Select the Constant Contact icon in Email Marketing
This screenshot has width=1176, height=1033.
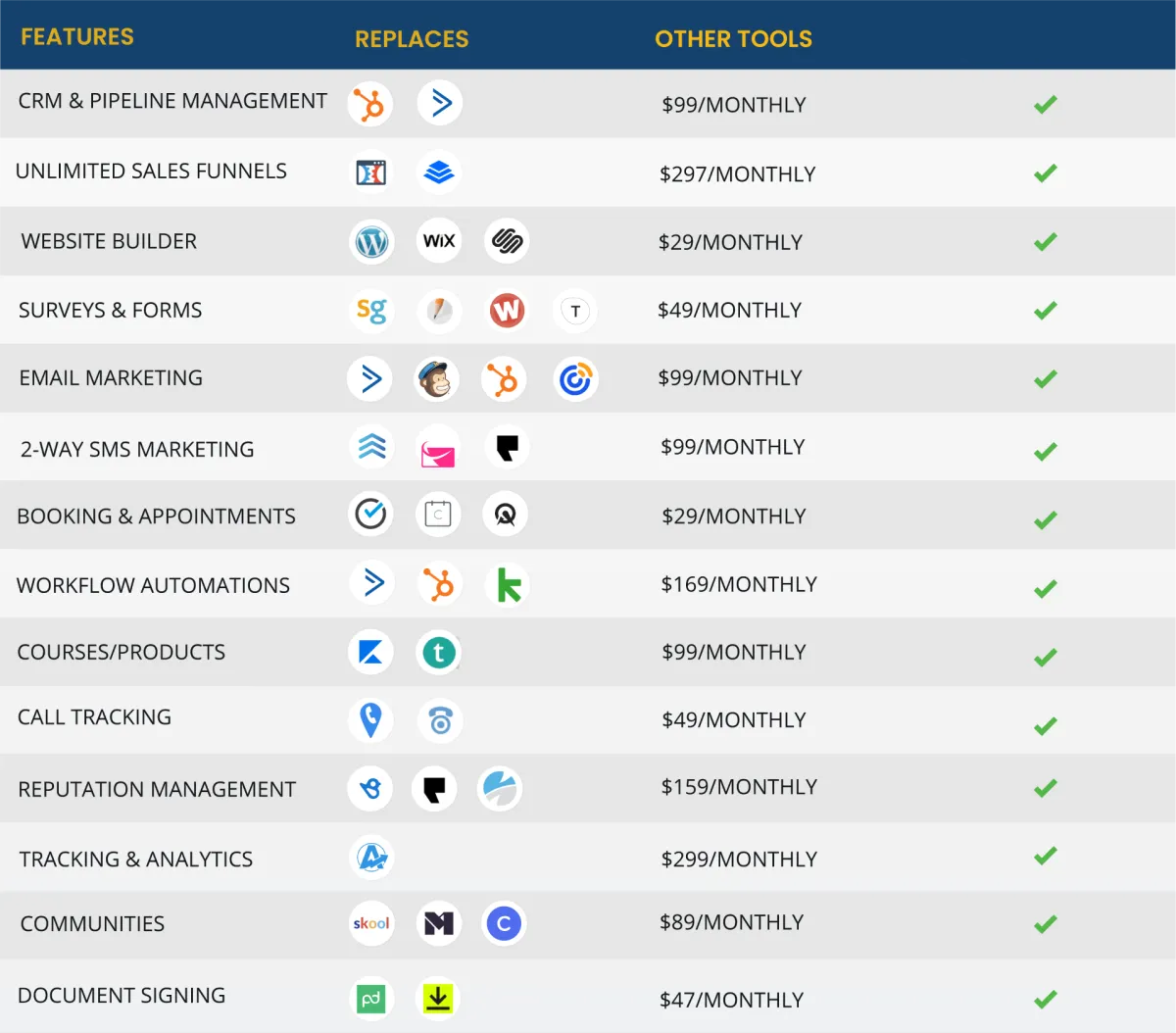(x=575, y=379)
